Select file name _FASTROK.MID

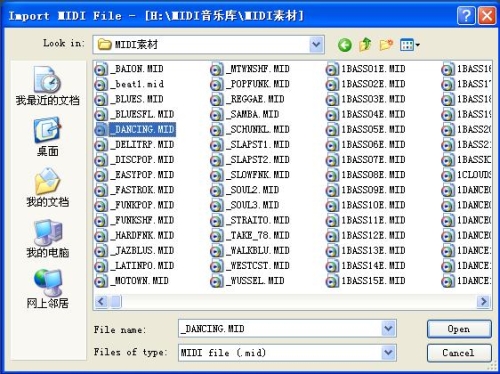(143, 190)
